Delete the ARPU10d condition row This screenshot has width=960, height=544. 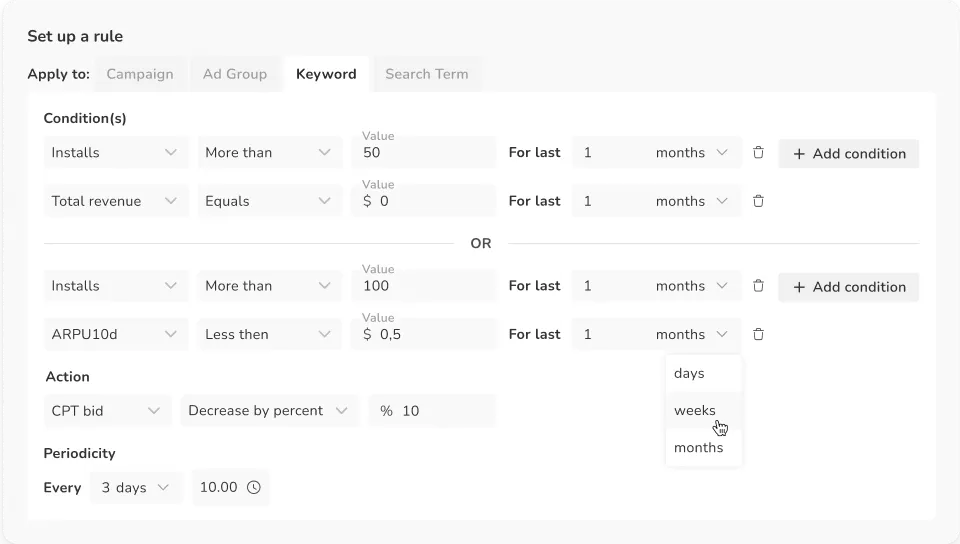click(x=758, y=334)
